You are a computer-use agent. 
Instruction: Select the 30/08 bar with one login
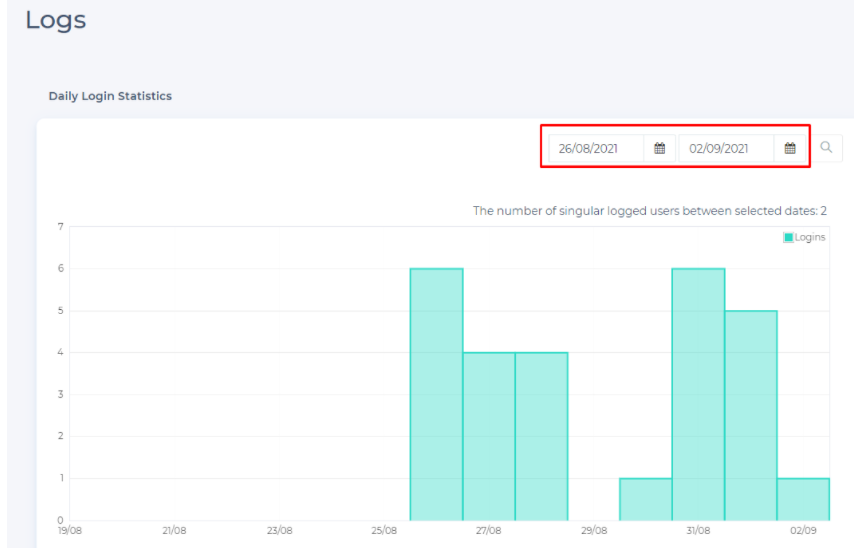645,498
